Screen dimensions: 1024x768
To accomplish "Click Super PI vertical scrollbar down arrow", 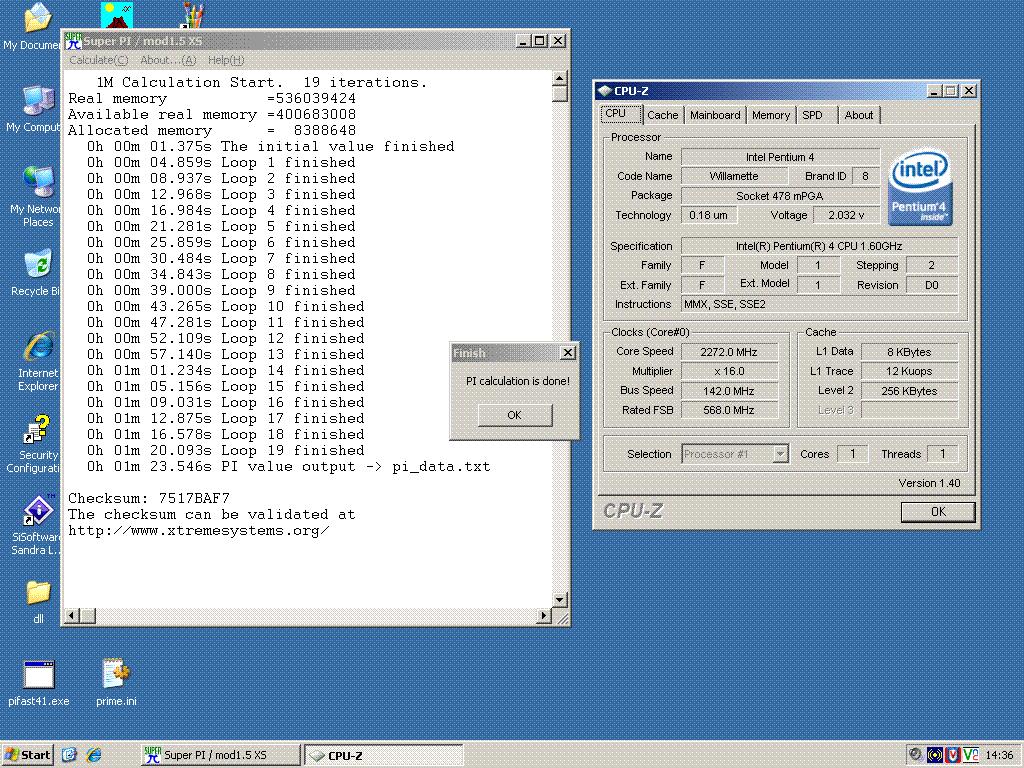I will tap(560, 600).
